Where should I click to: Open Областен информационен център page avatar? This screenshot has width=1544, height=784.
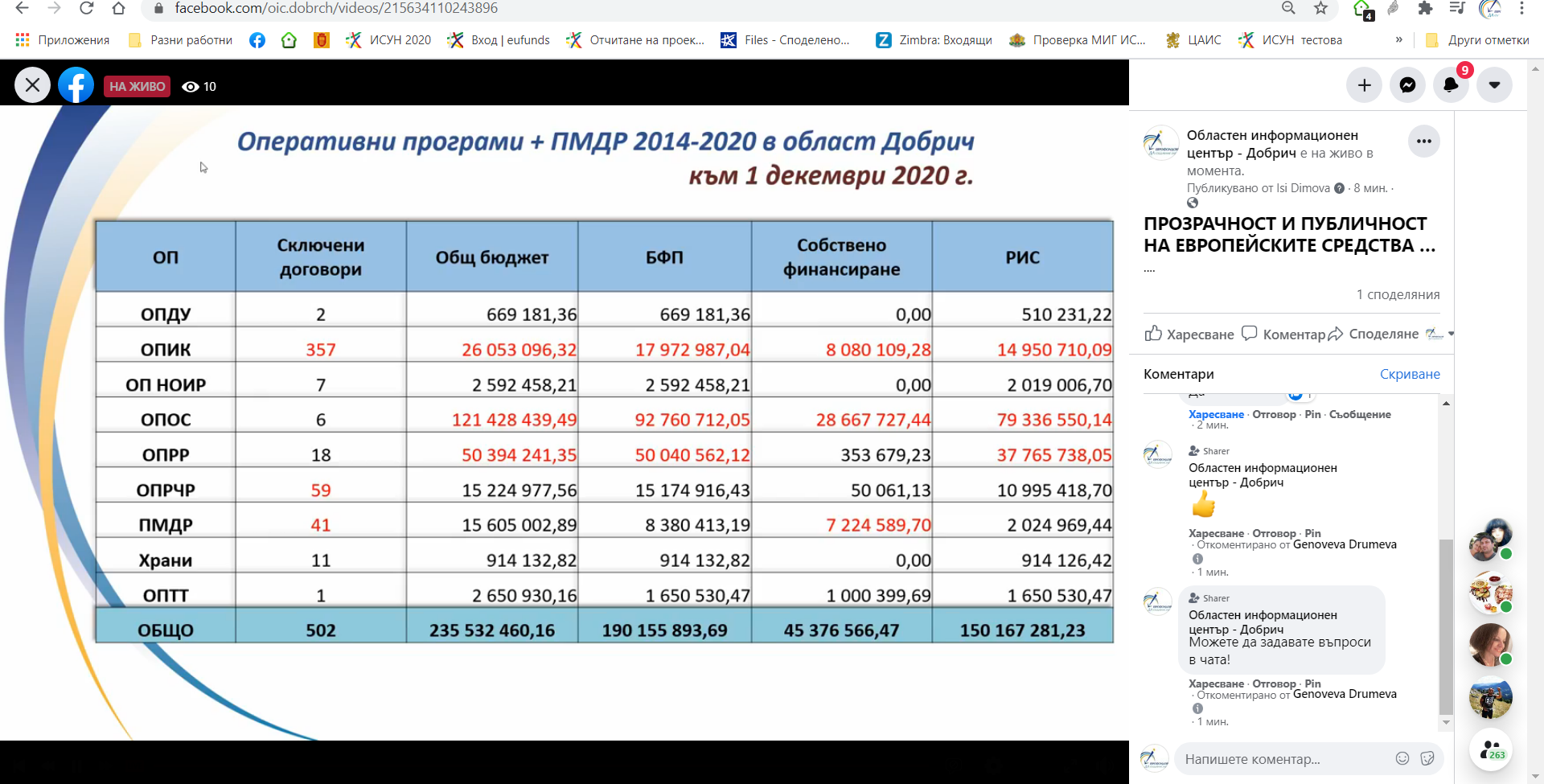coord(1160,142)
